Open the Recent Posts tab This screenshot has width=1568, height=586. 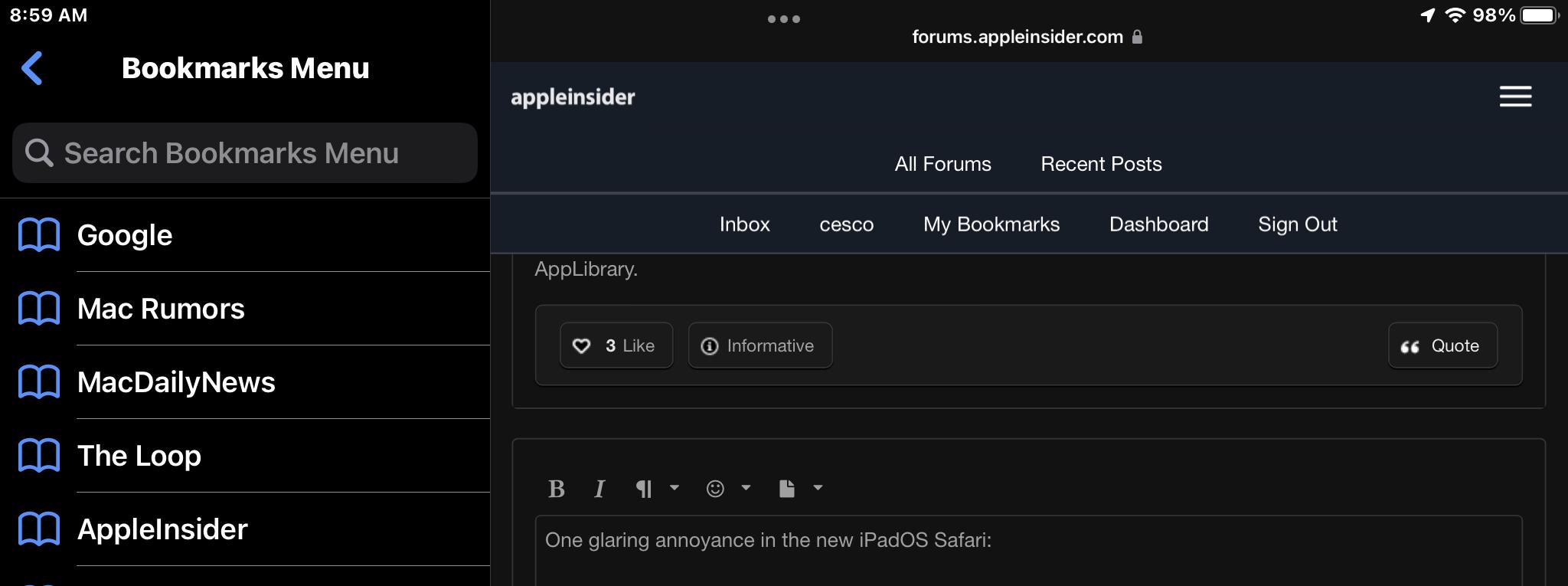1101,164
